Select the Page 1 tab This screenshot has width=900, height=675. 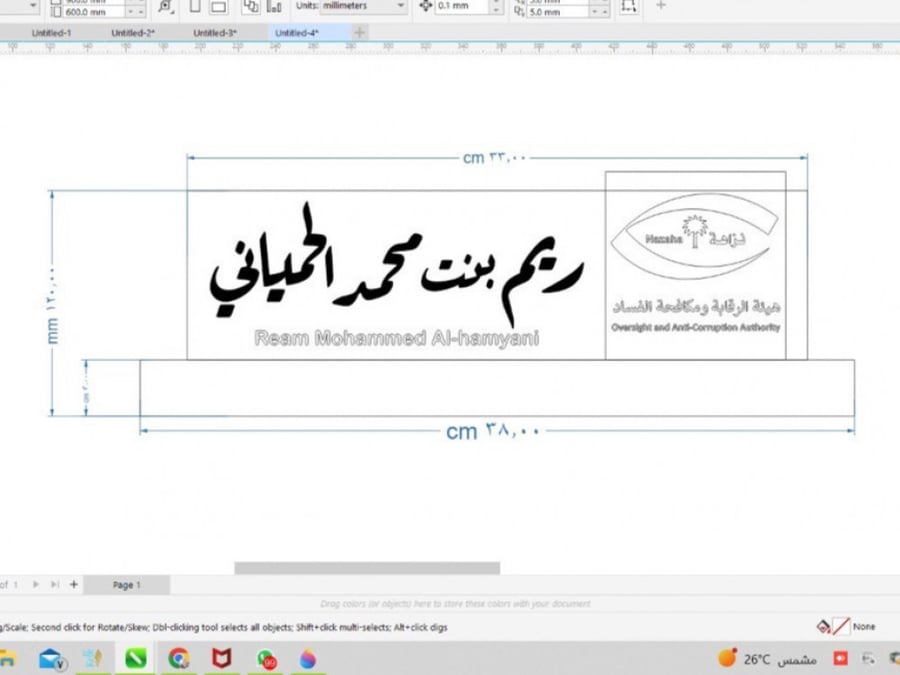(x=126, y=585)
